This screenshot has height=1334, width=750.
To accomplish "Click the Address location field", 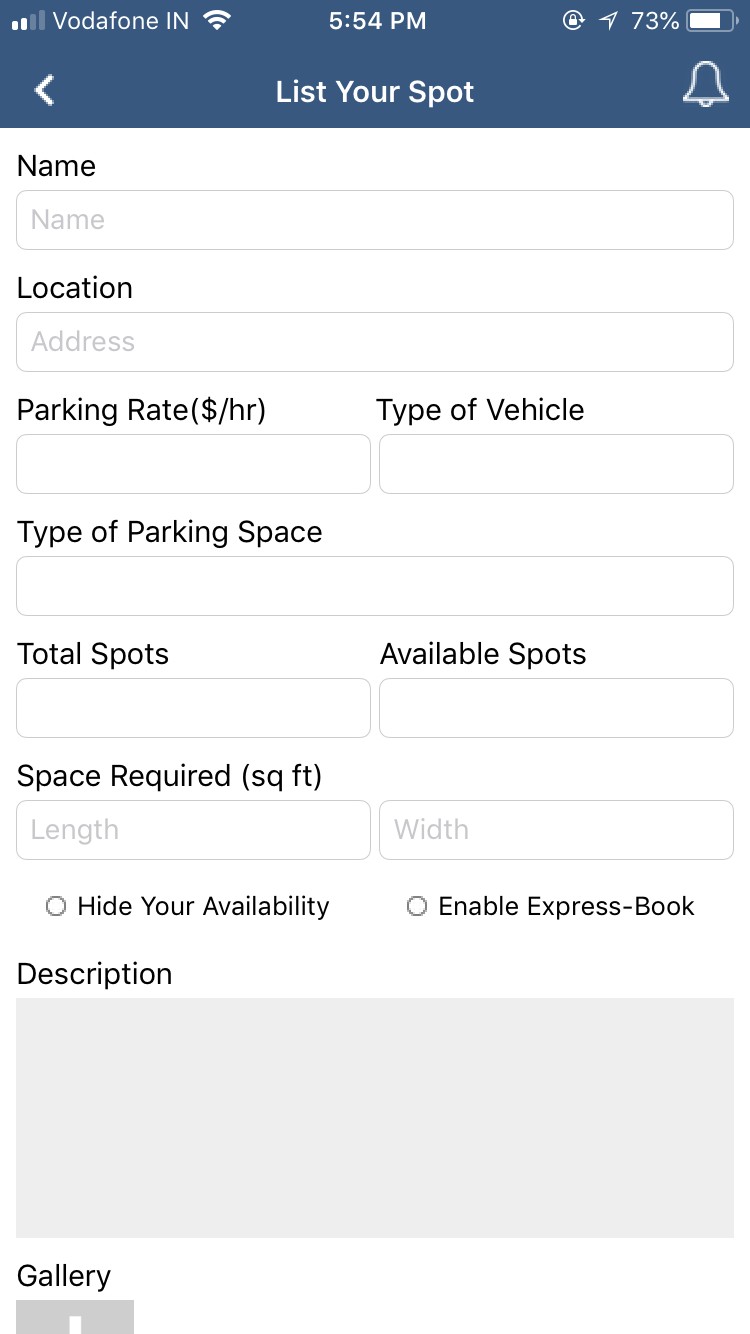I will pyautogui.click(x=375, y=342).
